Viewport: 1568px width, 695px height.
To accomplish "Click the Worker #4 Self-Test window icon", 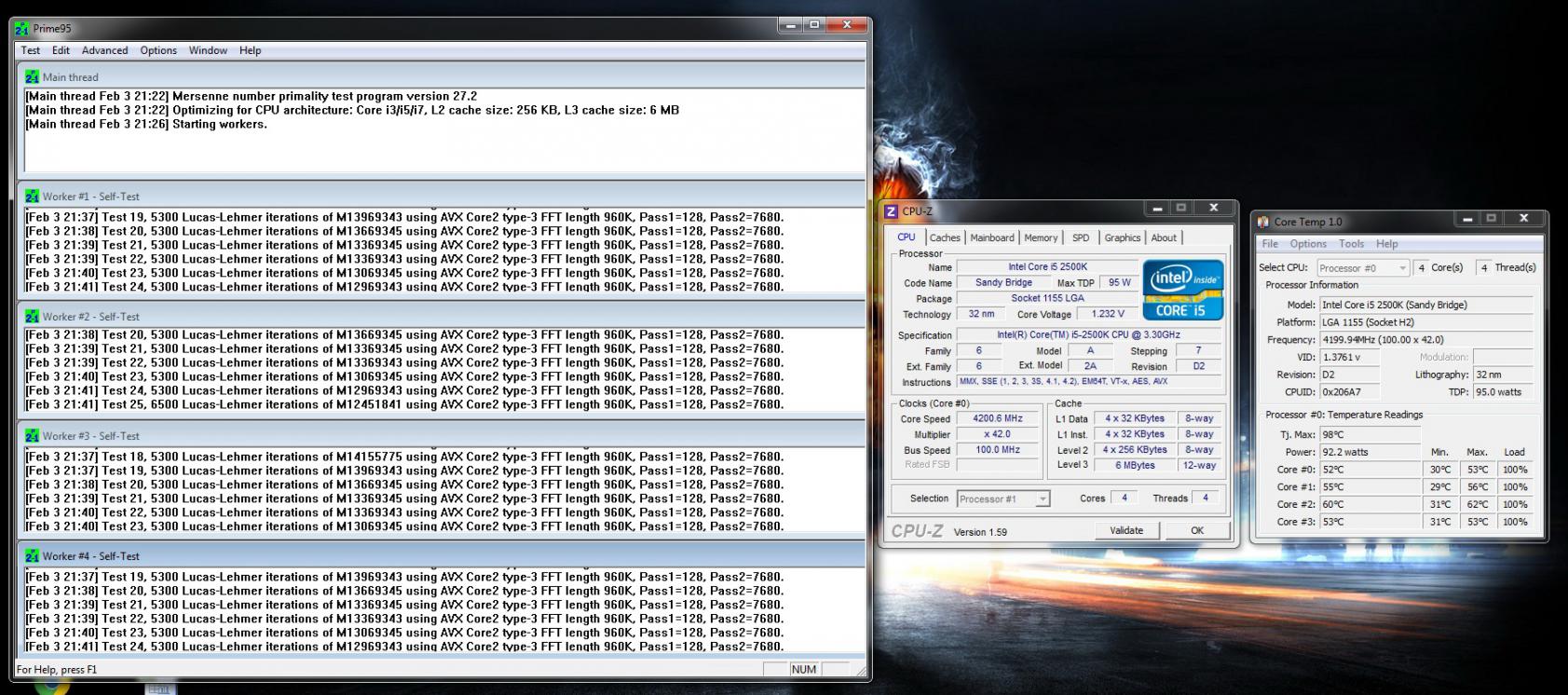I will click(x=33, y=556).
